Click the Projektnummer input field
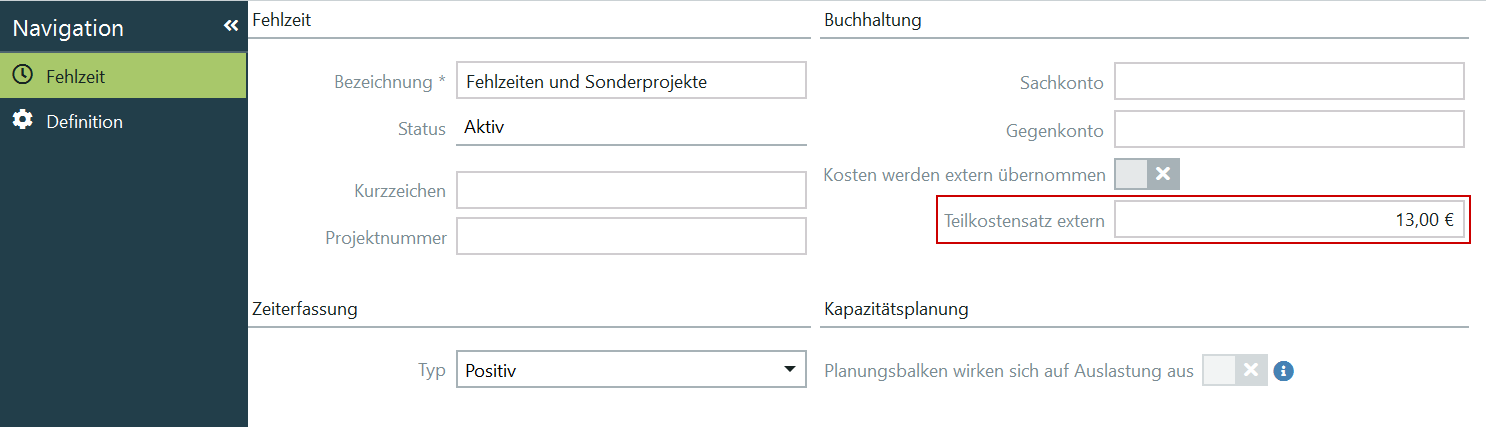This screenshot has height=427, width=1486. click(x=630, y=236)
